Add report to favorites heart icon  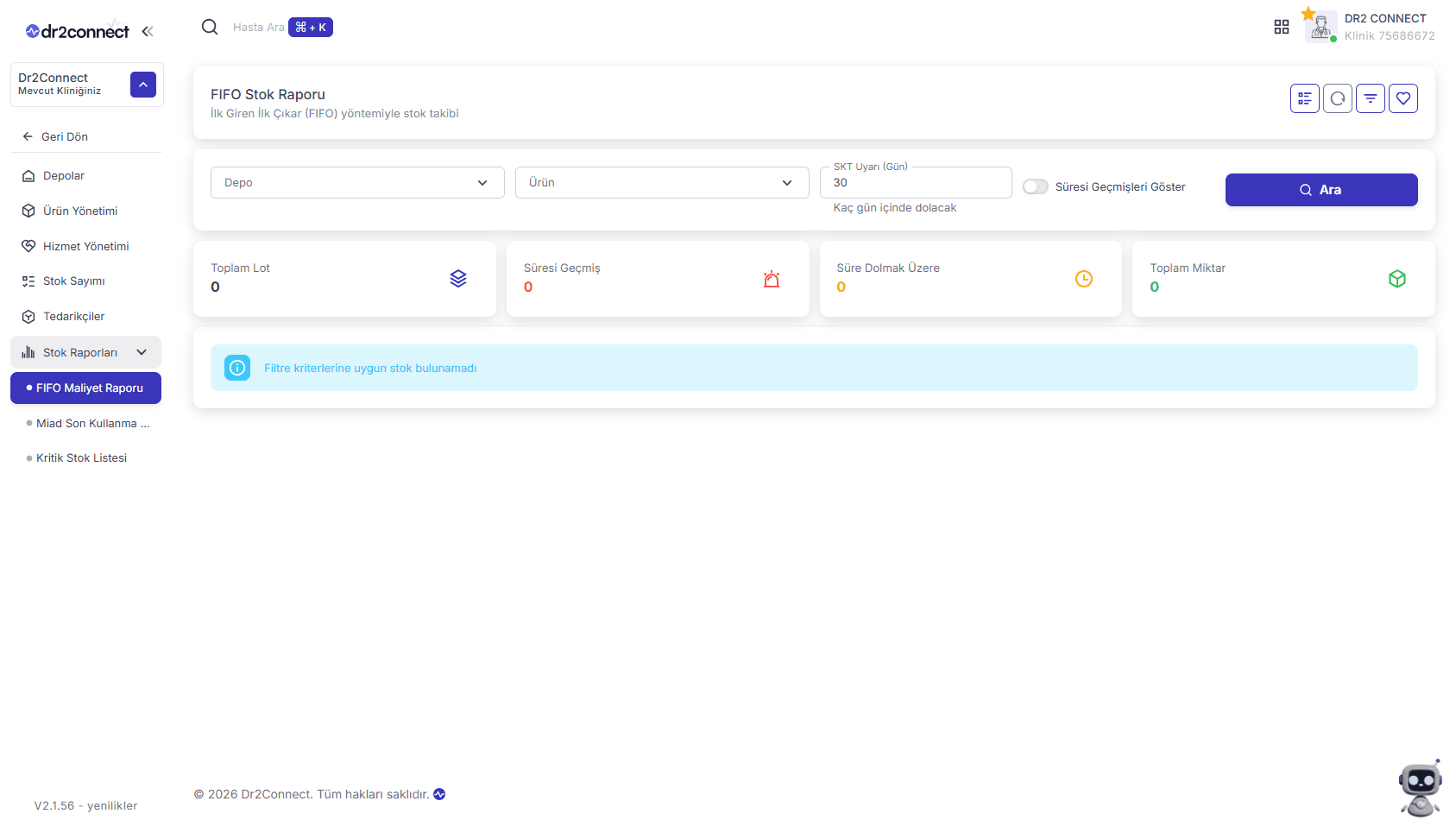pos(1403,98)
